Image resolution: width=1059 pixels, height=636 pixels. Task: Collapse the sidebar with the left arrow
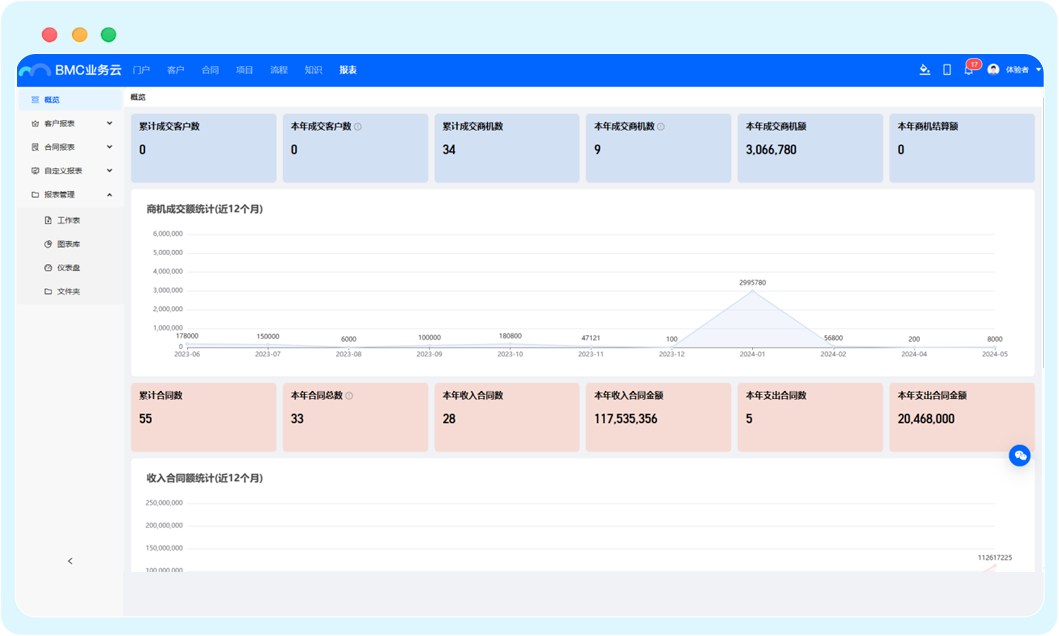[70, 561]
